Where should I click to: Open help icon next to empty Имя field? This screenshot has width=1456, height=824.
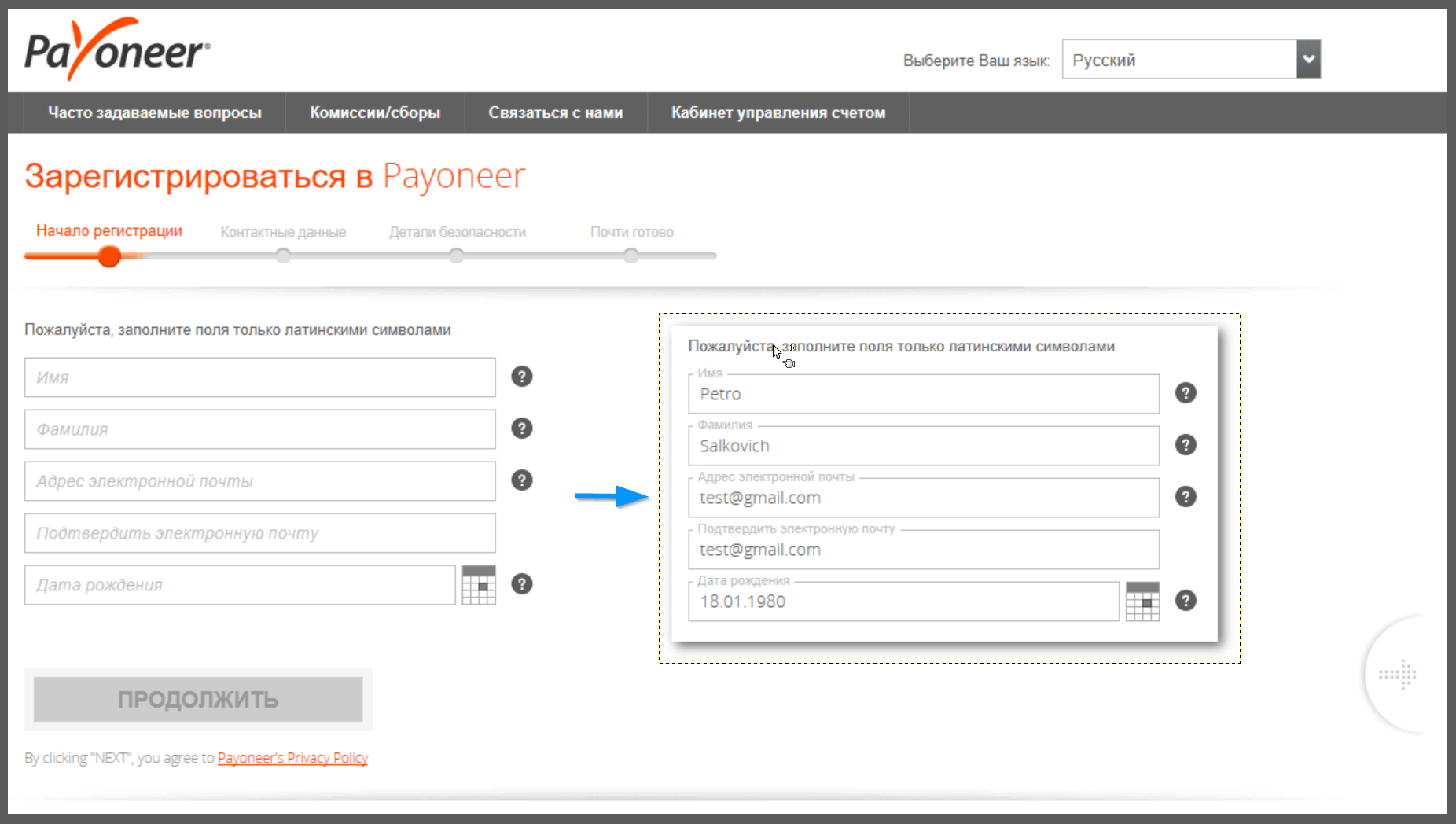(522, 377)
